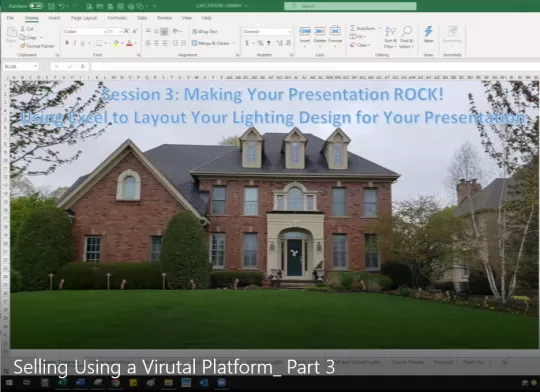The image size is (540, 392).
Task: Open Chrome from the taskbar
Action: tap(115, 383)
